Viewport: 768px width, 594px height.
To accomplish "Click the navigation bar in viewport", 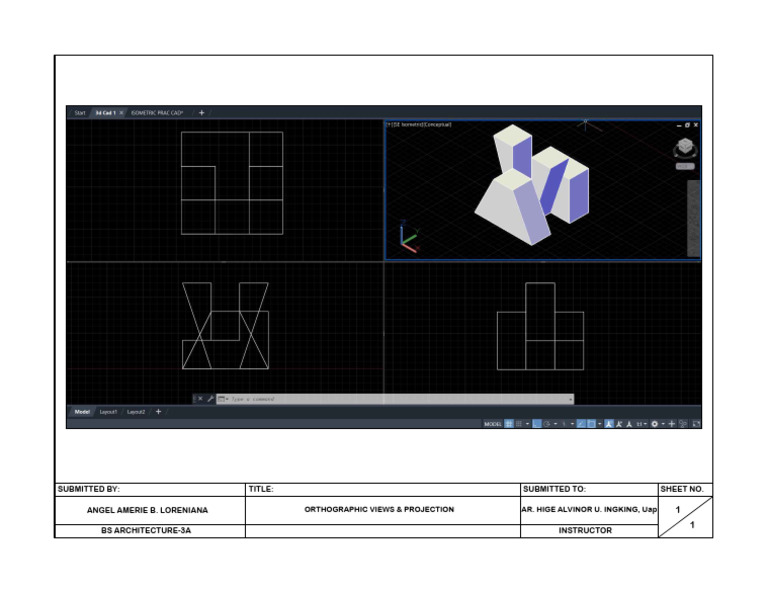I will point(693,218).
